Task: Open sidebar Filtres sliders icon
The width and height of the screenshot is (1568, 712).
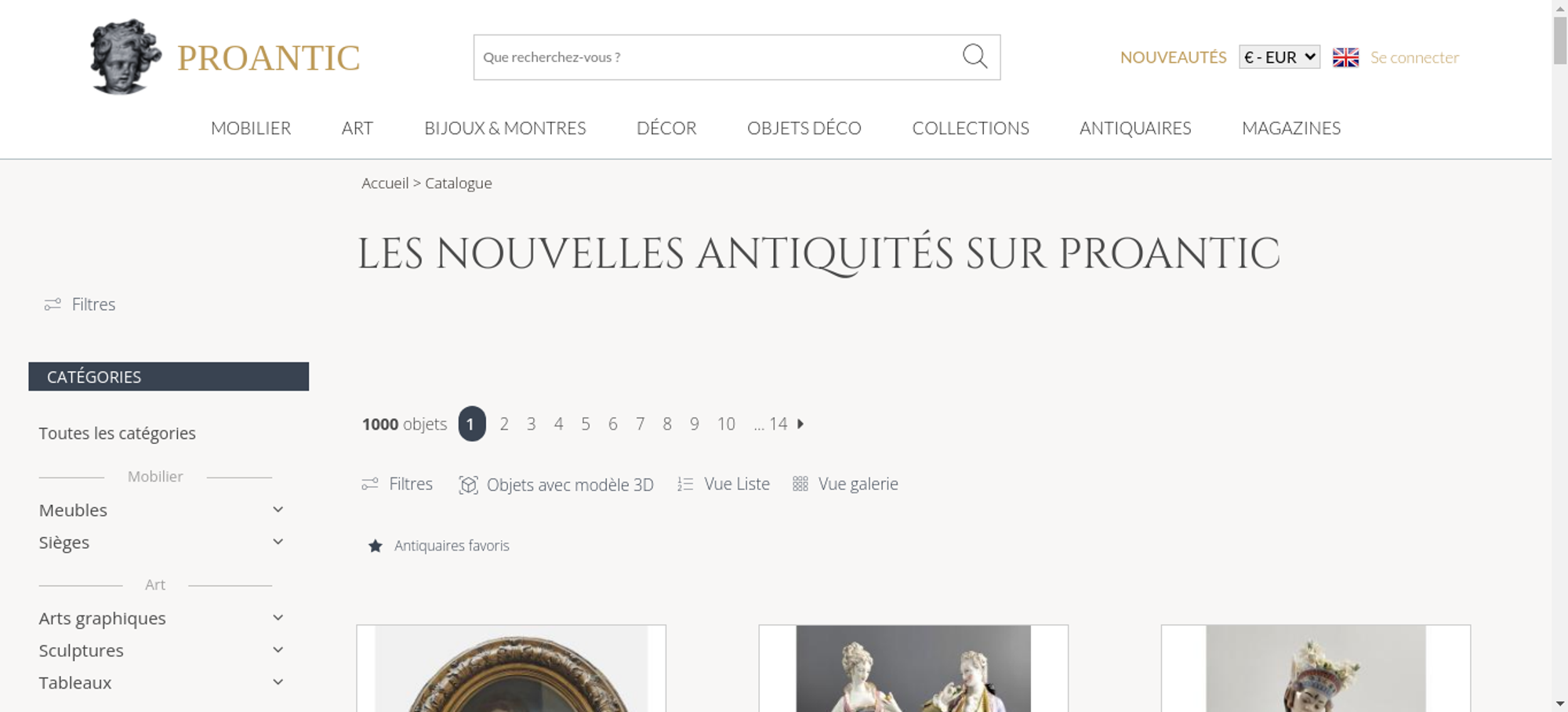Action: pyautogui.click(x=53, y=304)
